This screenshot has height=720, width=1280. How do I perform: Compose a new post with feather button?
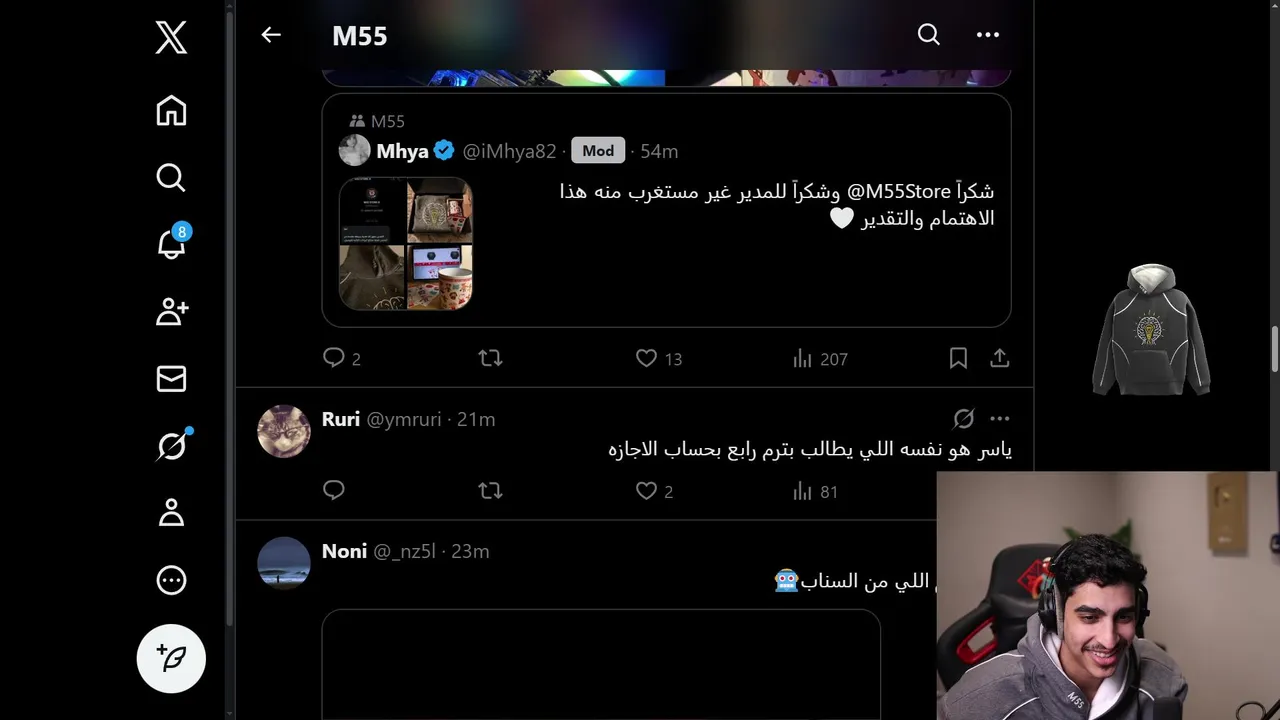171,658
